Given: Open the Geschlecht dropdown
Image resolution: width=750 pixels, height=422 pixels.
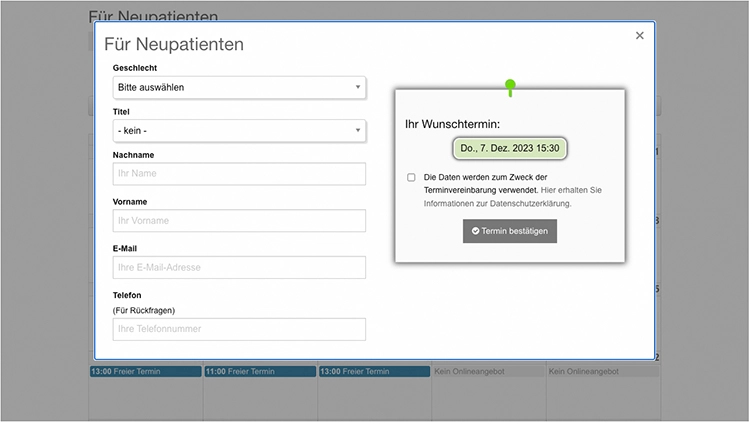Looking at the screenshot, I should point(239,88).
